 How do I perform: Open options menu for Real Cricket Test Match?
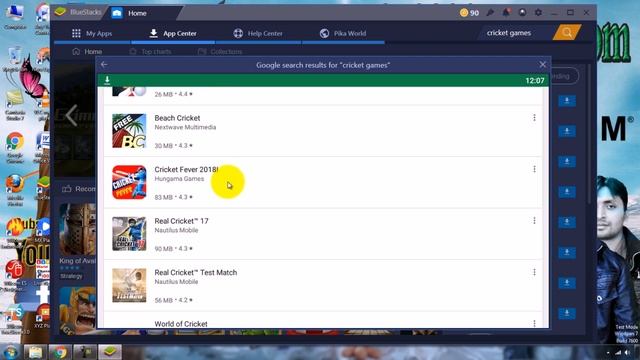coord(534,272)
